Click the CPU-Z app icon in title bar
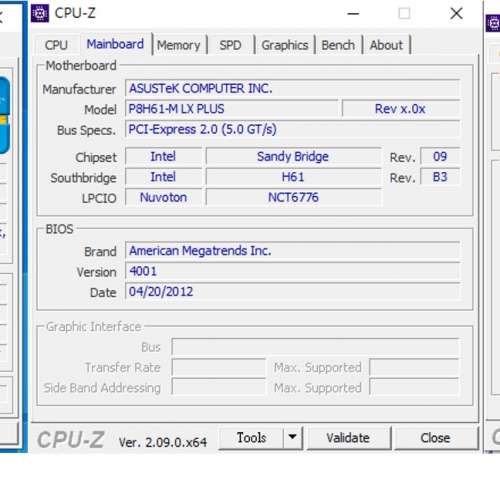 (x=40, y=14)
